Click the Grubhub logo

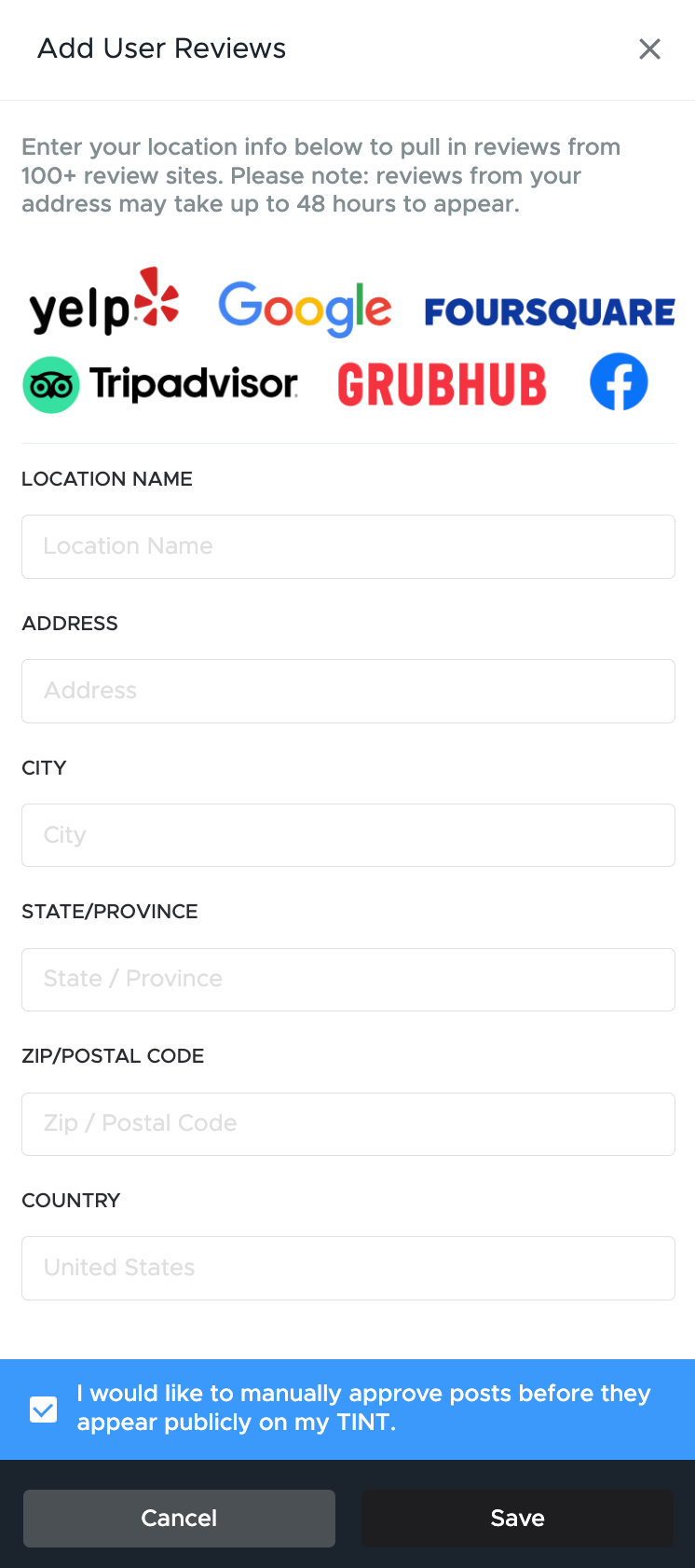pos(442,385)
